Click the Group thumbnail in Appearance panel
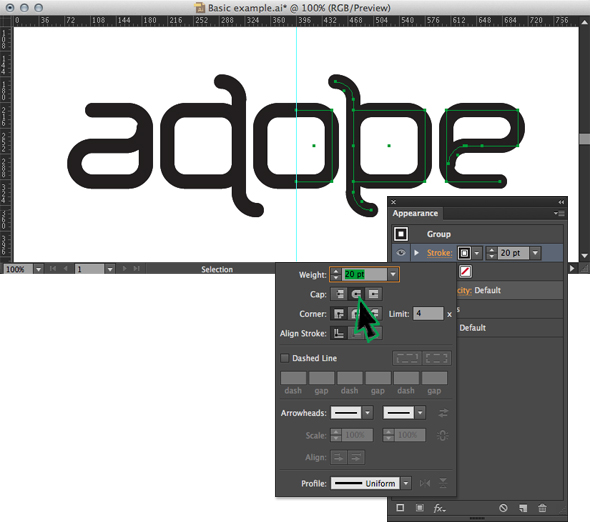Screen dimensions: 590x522 [401, 234]
